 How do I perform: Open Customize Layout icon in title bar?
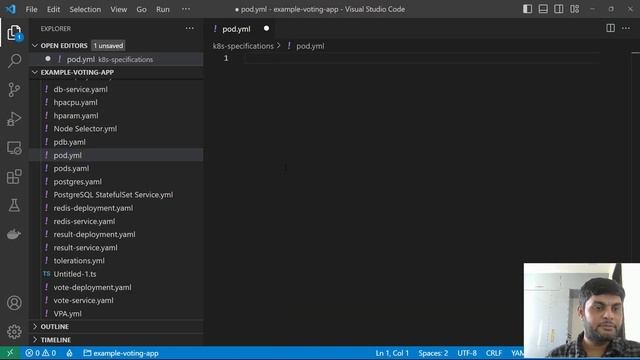click(x=574, y=9)
